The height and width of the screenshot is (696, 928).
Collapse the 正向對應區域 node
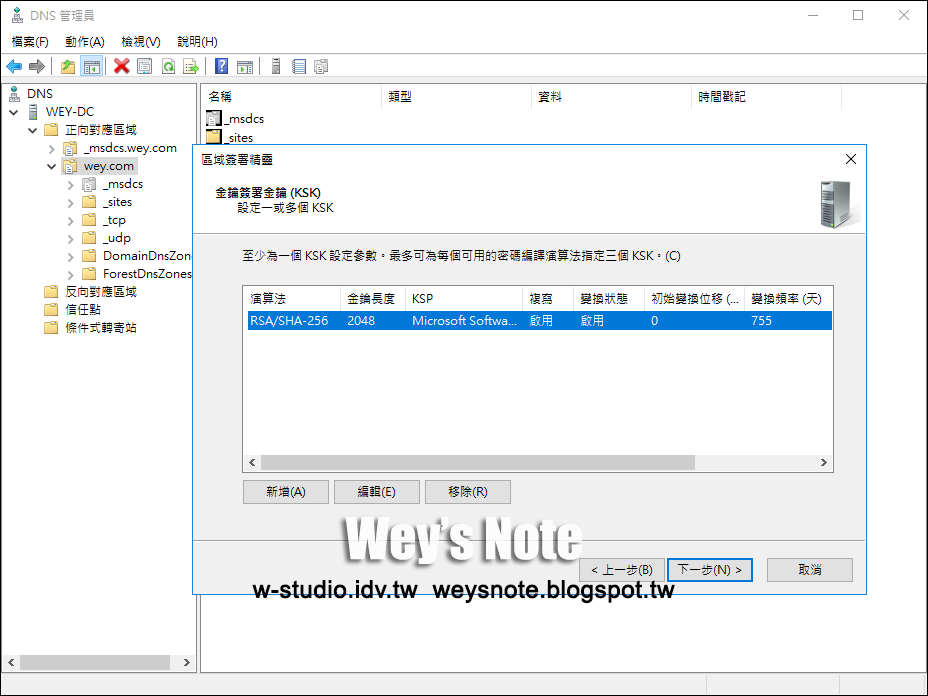pos(33,130)
